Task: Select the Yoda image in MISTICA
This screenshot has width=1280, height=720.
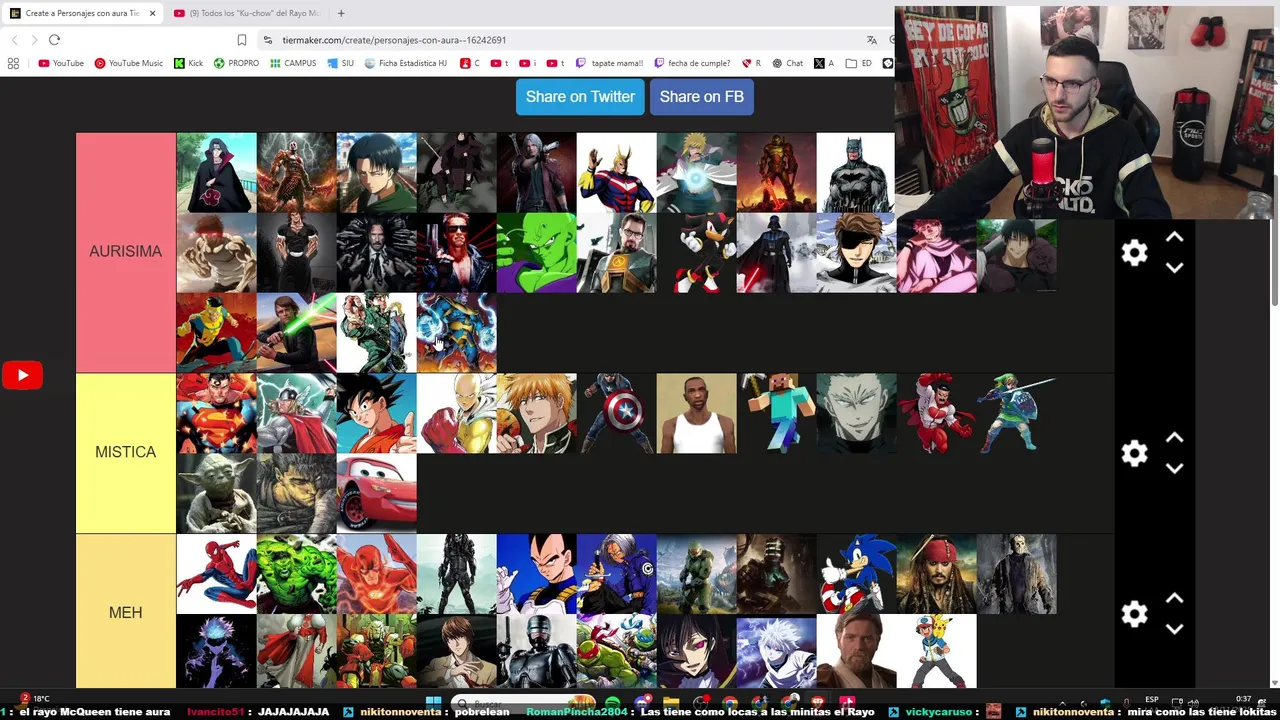Action: coord(216,493)
